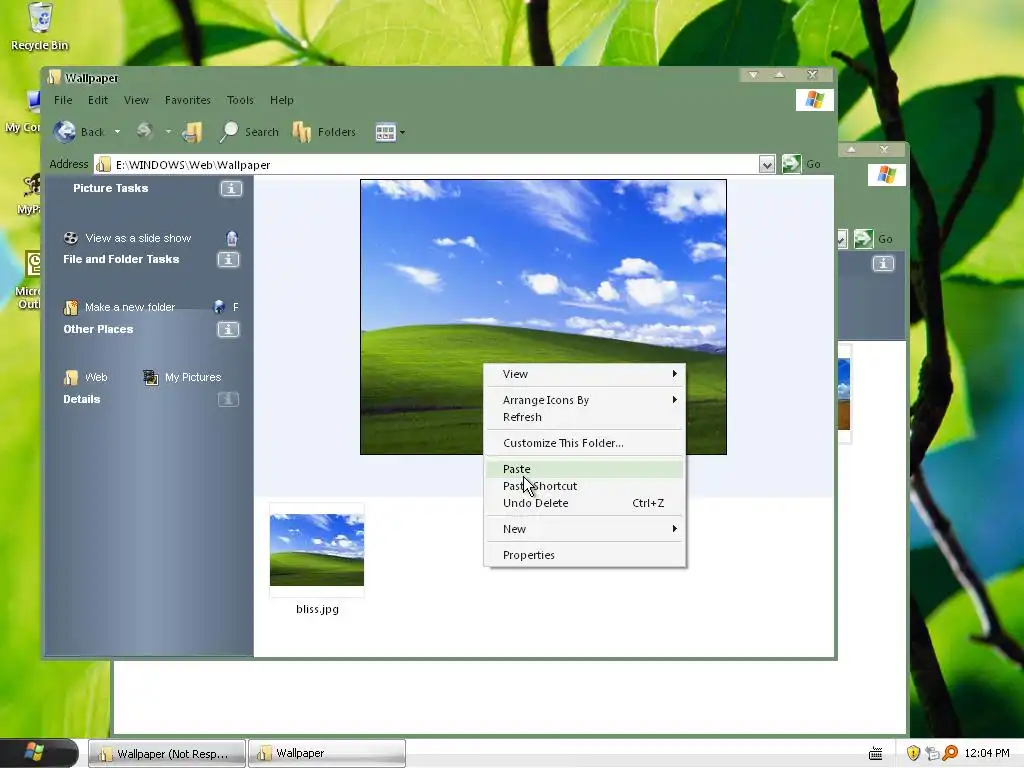This screenshot has height=768, width=1024.
Task: Toggle the Folders pane button
Action: [325, 132]
